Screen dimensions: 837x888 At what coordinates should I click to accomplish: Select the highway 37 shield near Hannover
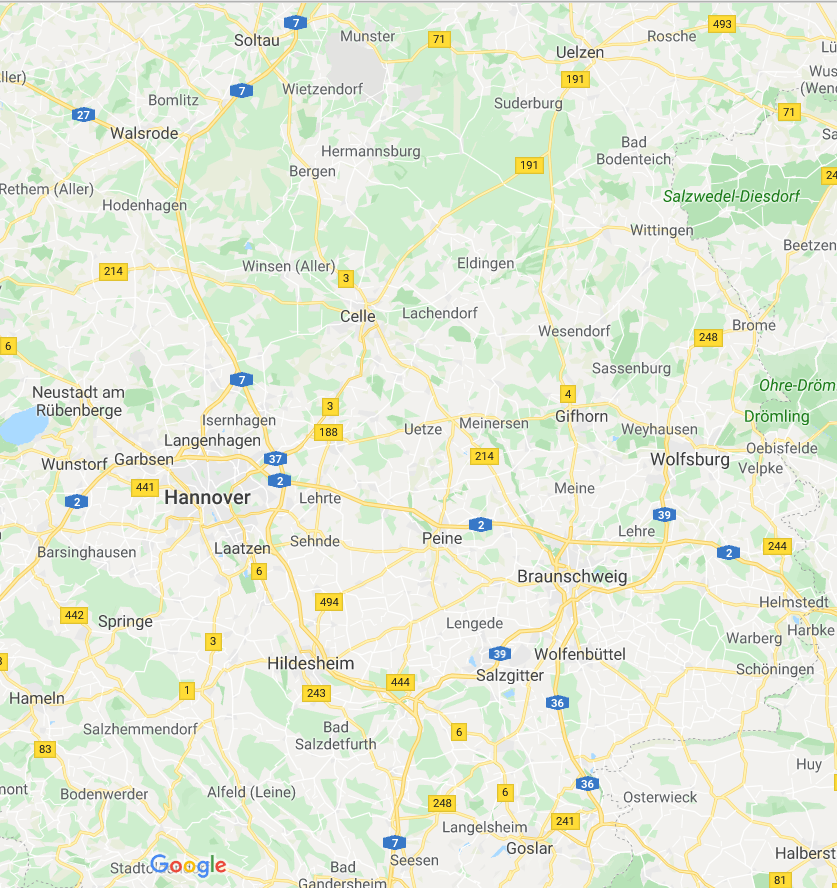pyautogui.click(x=275, y=459)
